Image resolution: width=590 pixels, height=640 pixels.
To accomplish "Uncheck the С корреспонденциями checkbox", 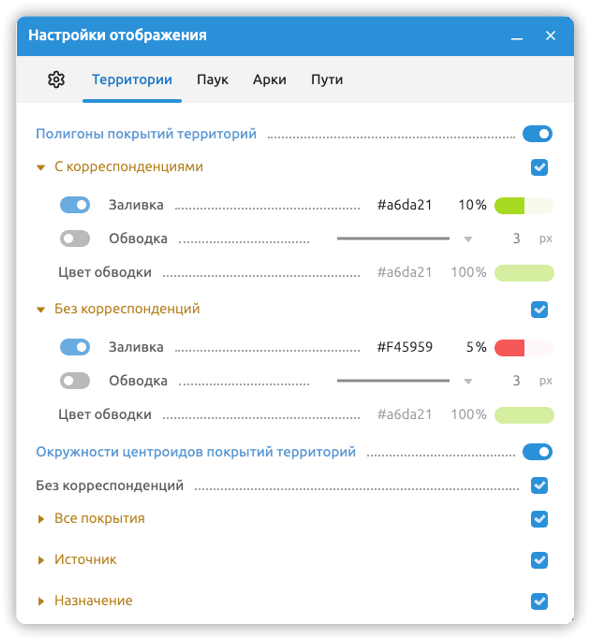I will pos(539,167).
